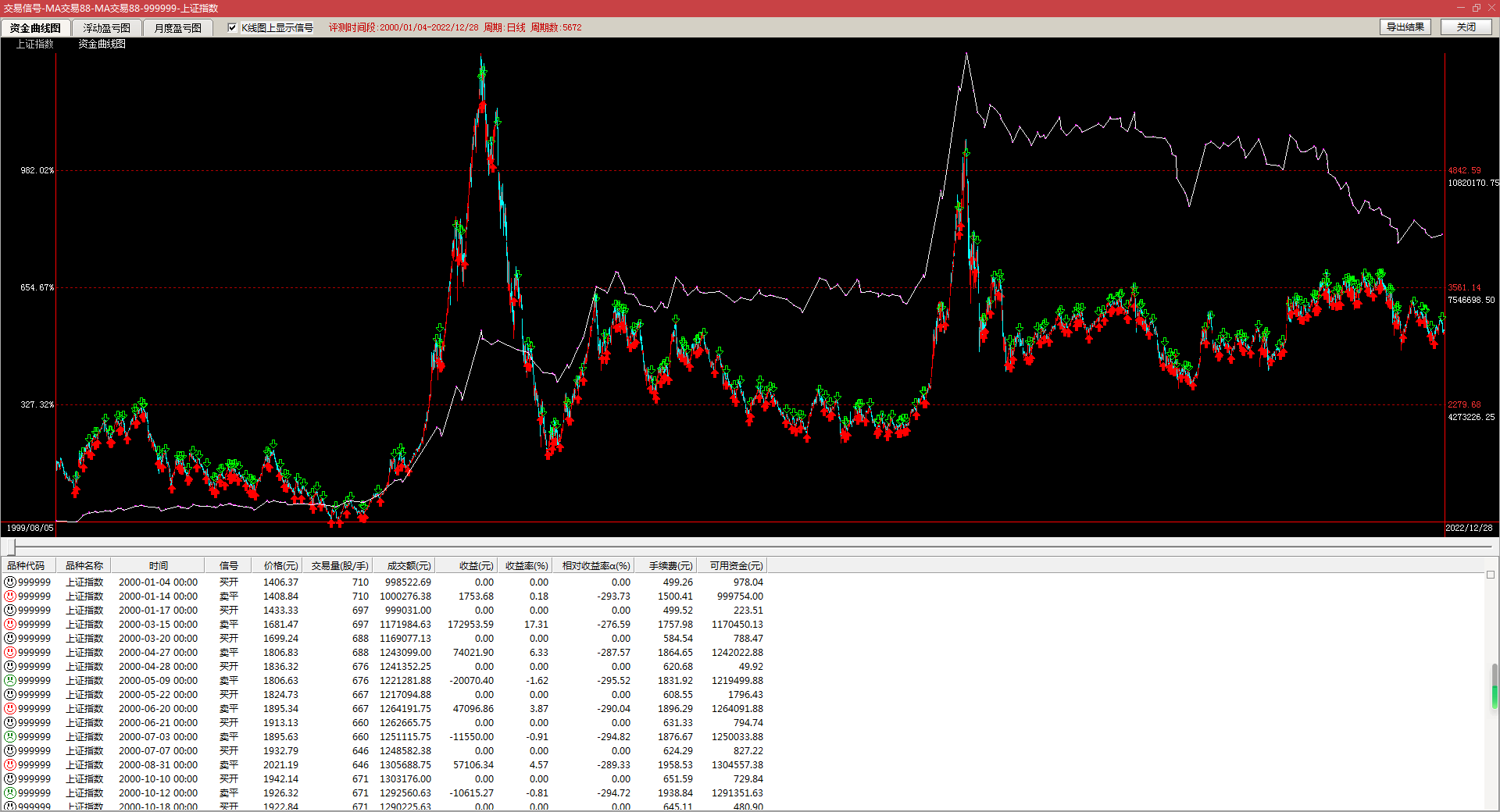This screenshot has width=1500, height=812.
Task: Click the red face icon on the 2000-03-15 row
Action: point(10,625)
